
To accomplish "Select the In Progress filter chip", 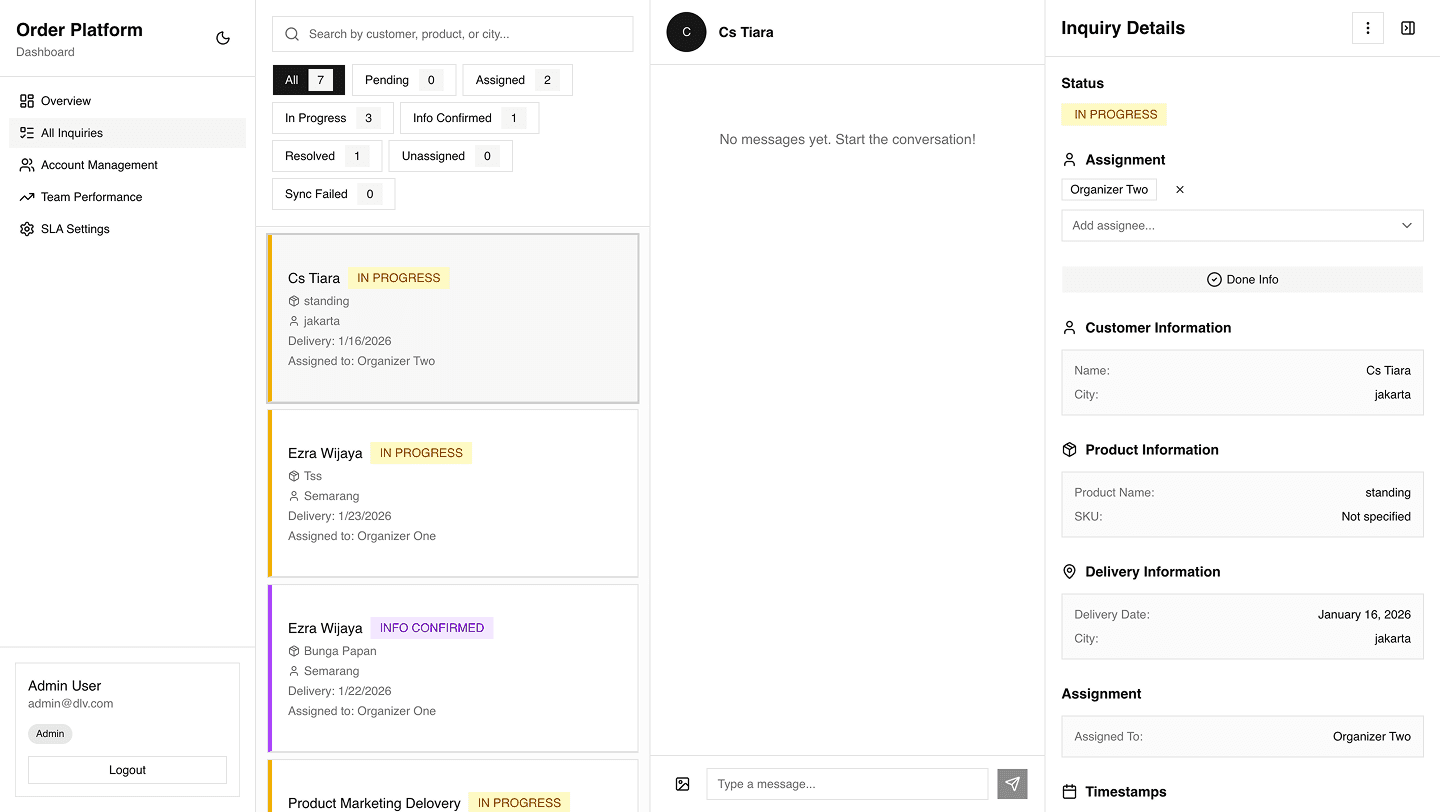I will pyautogui.click(x=332, y=117).
